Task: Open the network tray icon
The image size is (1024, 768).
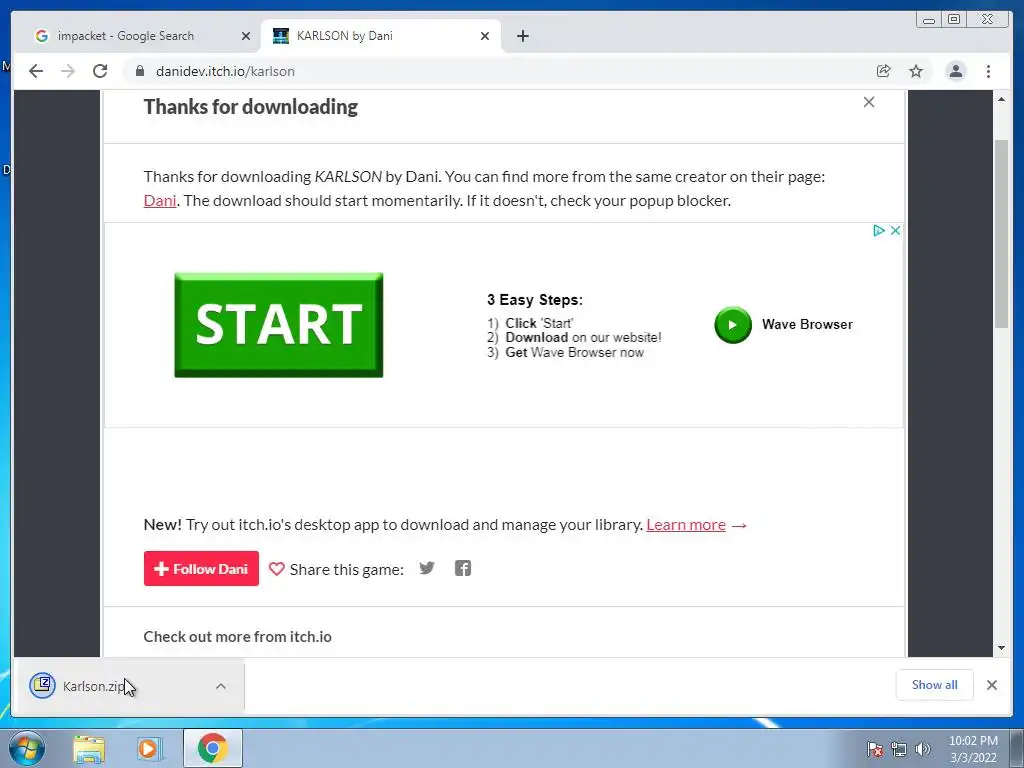Action: (x=899, y=749)
